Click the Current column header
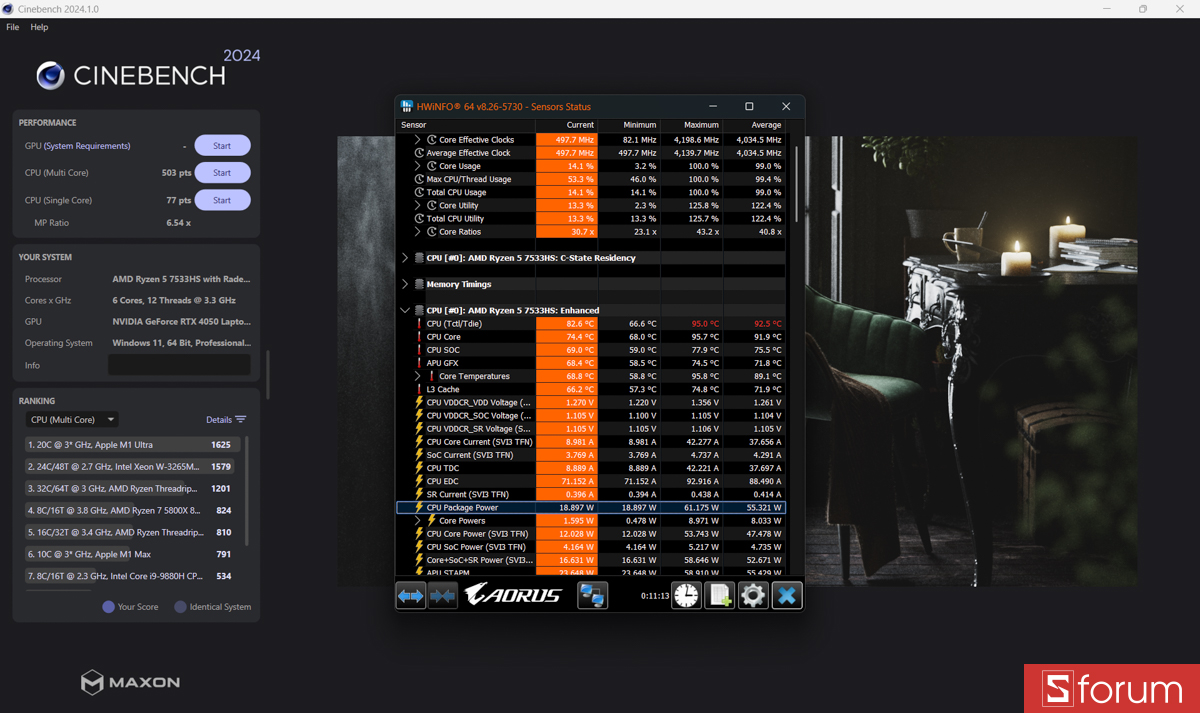This screenshot has height=713, width=1200. coord(566,125)
